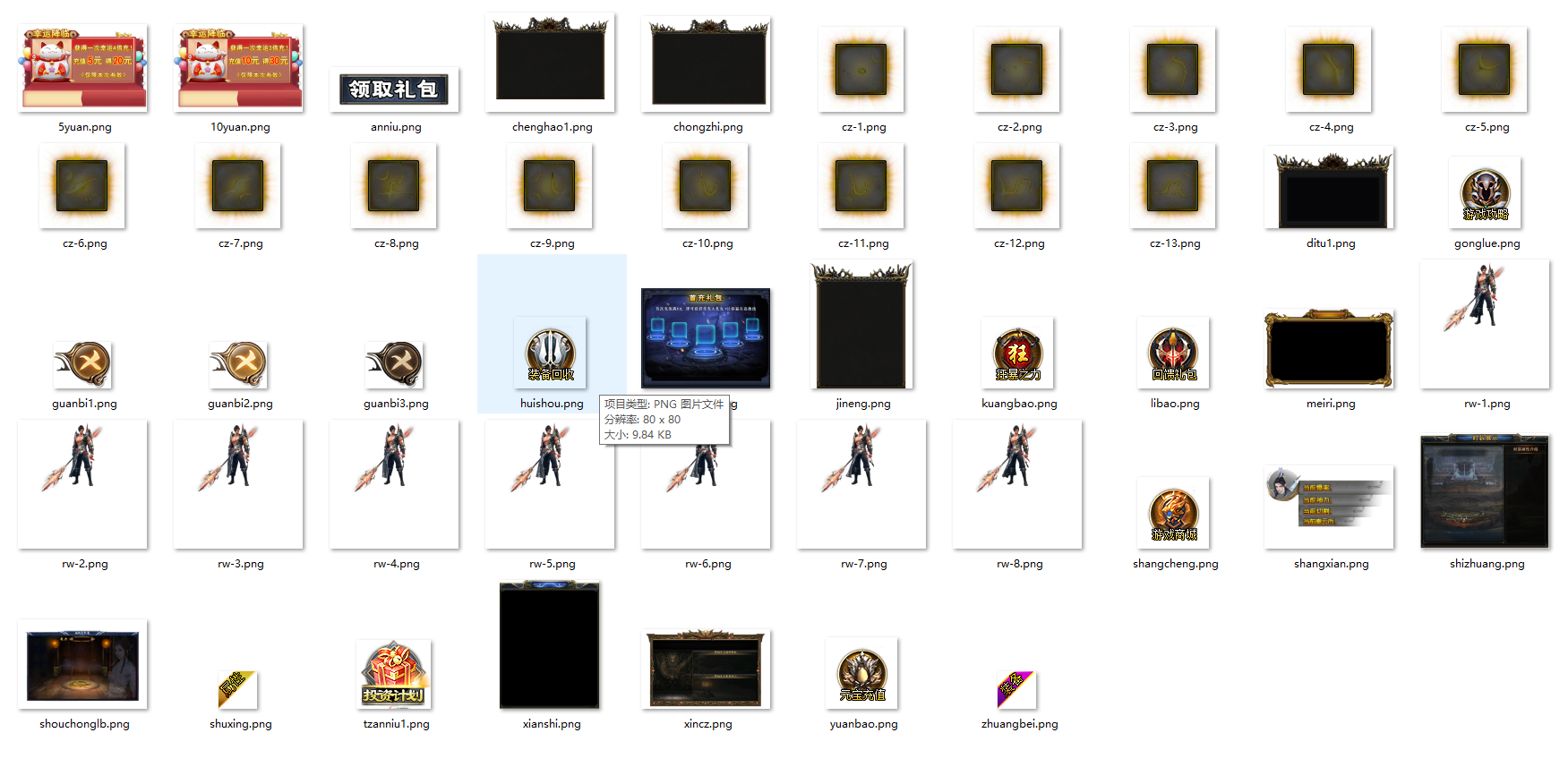Select the guanbi1.png close icon

click(x=82, y=364)
